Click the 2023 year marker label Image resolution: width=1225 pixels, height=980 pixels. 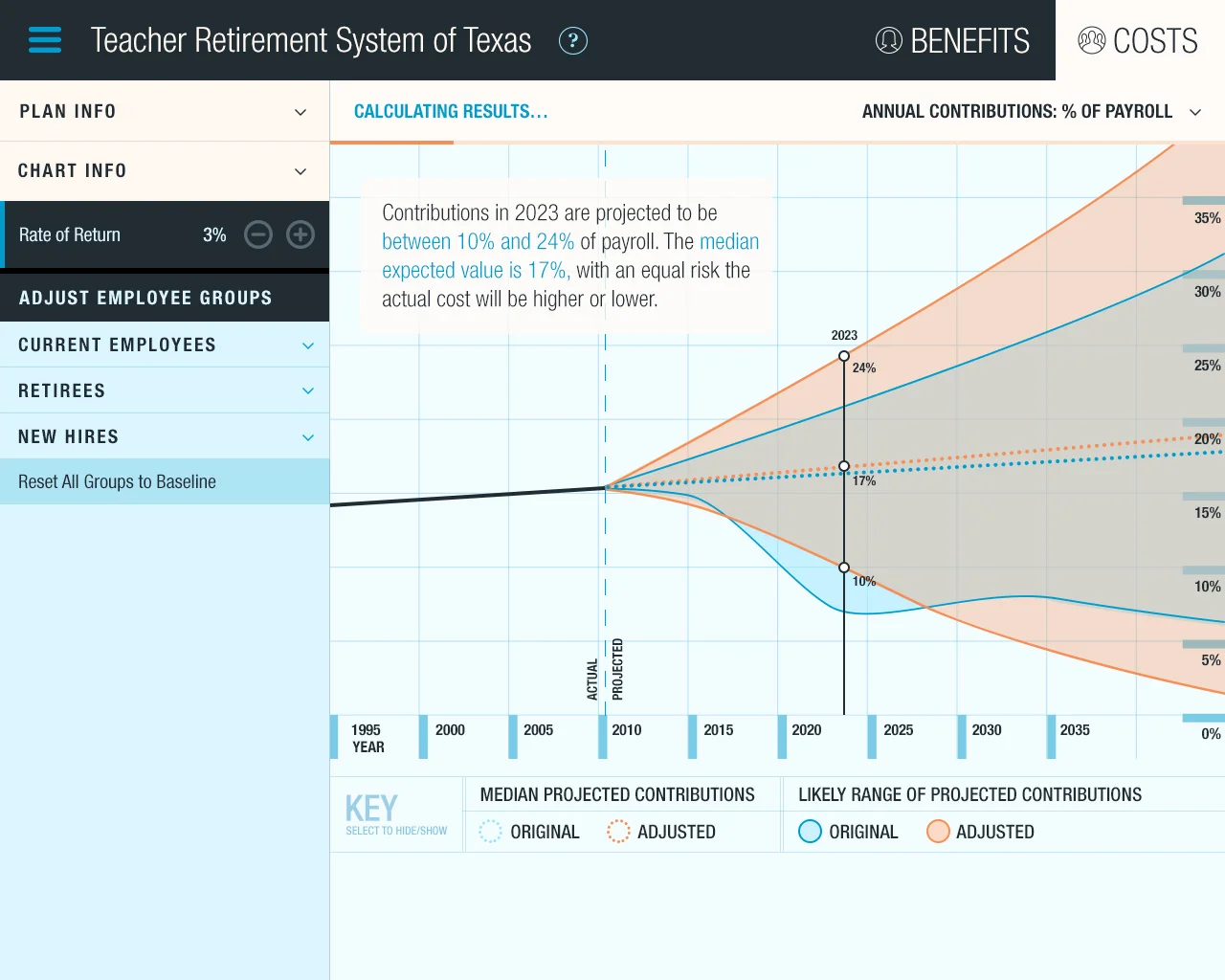(844, 335)
